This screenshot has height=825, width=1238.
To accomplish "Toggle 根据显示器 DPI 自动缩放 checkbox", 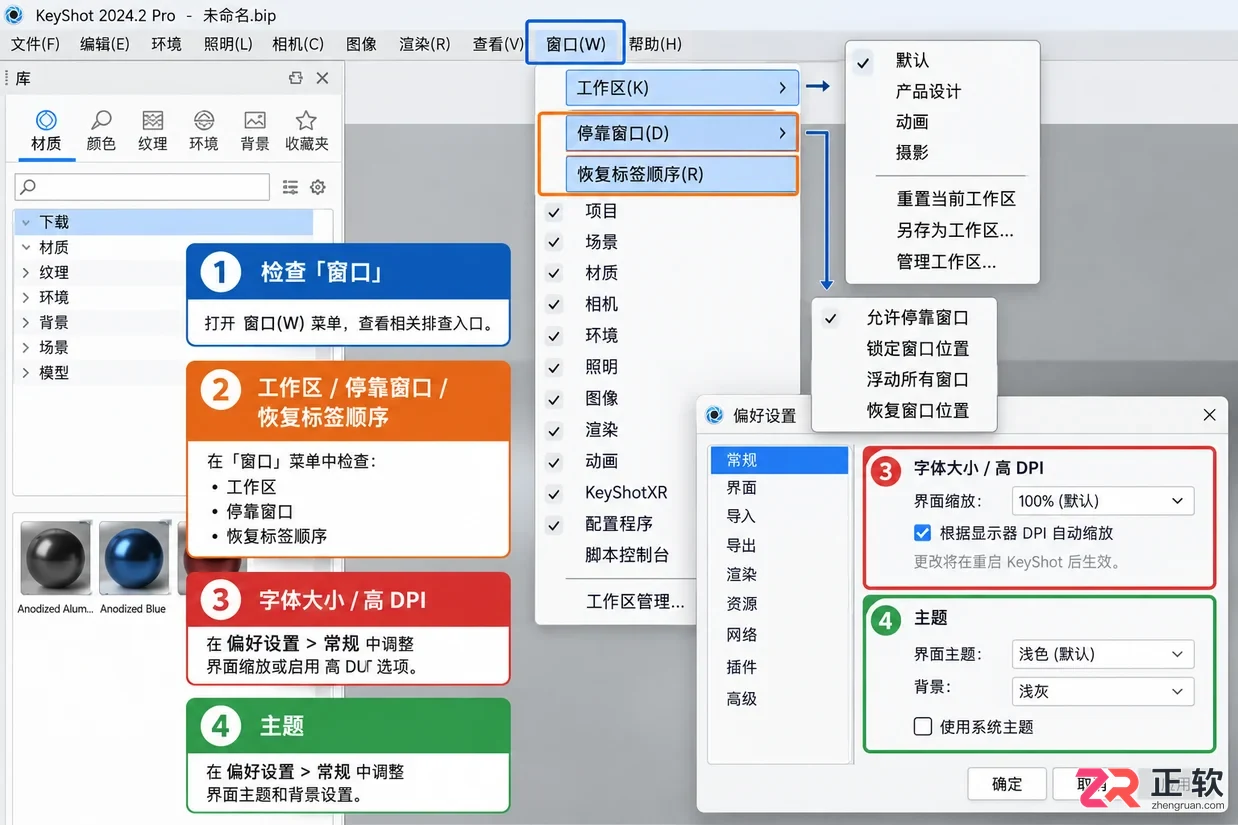I will [923, 533].
